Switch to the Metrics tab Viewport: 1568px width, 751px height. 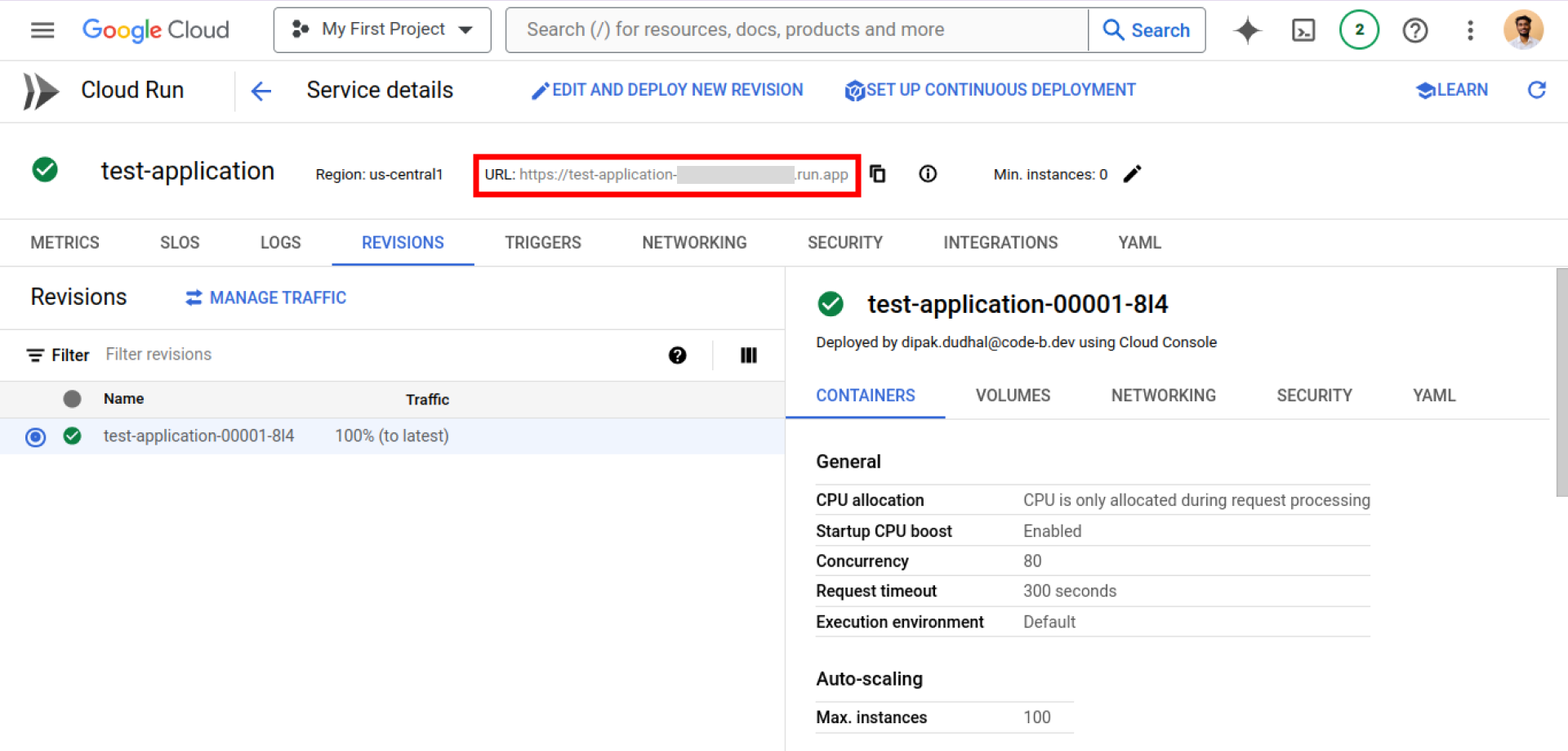65,243
